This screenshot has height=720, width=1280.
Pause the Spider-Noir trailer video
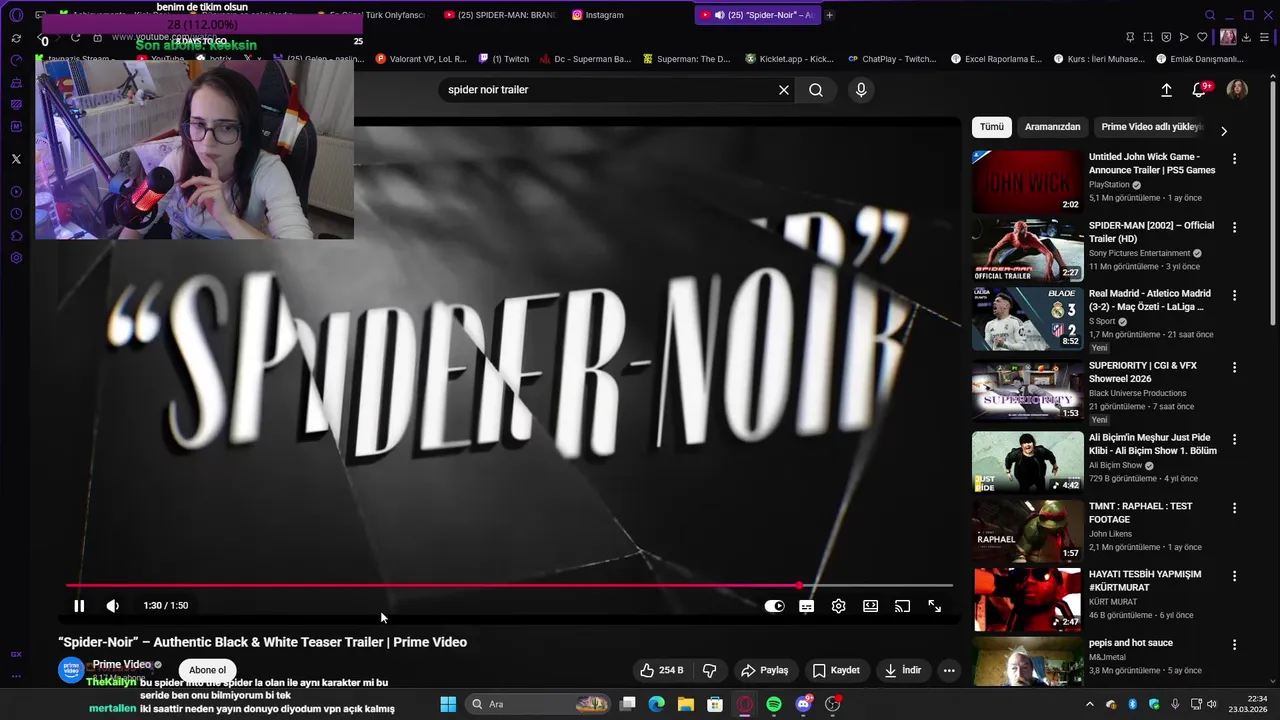79,606
